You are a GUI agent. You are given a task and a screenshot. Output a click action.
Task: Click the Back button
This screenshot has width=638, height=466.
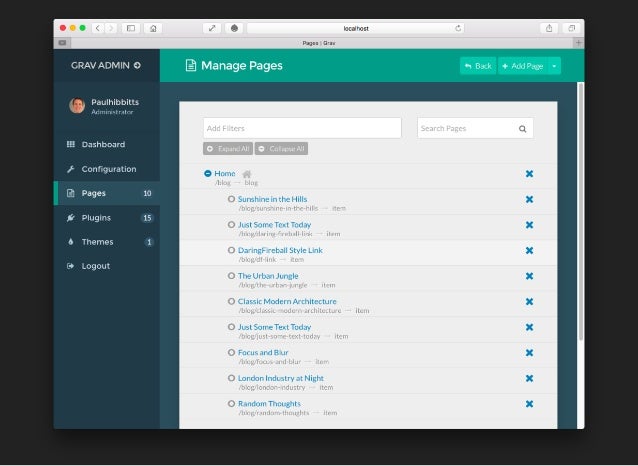click(x=478, y=66)
